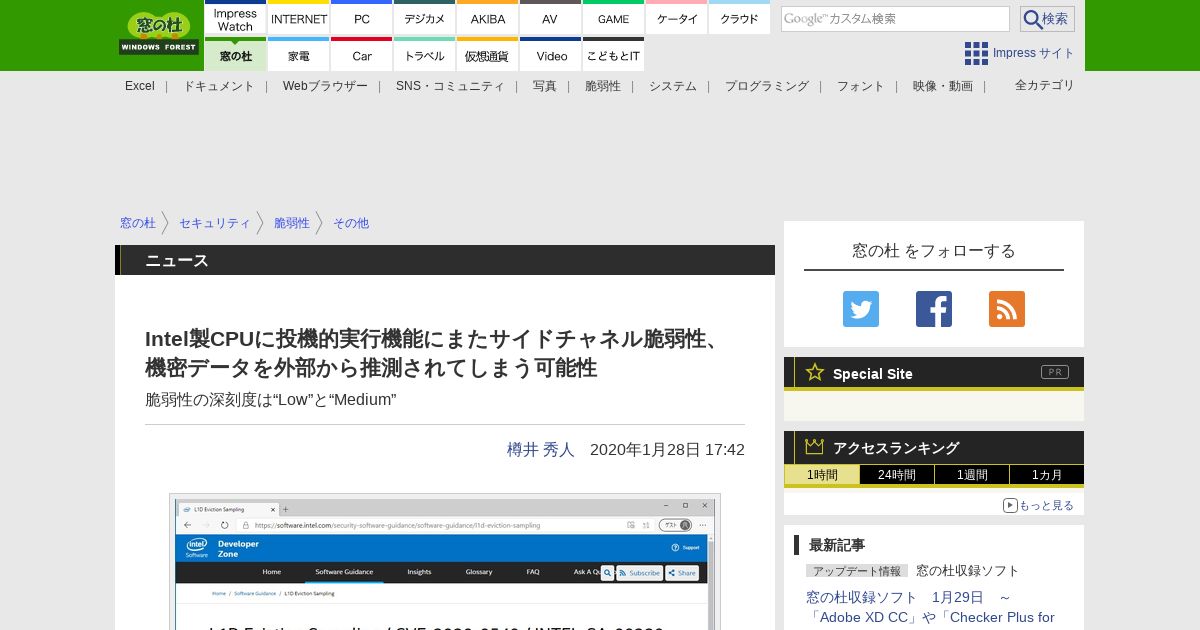Open the Twitter follow icon
The width and height of the screenshot is (1200, 630).
[861, 309]
